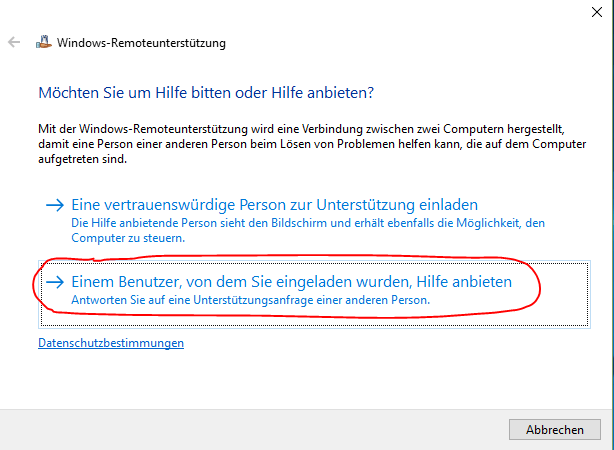Close the dialog with the X button
The image size is (614, 450).
coord(597,12)
